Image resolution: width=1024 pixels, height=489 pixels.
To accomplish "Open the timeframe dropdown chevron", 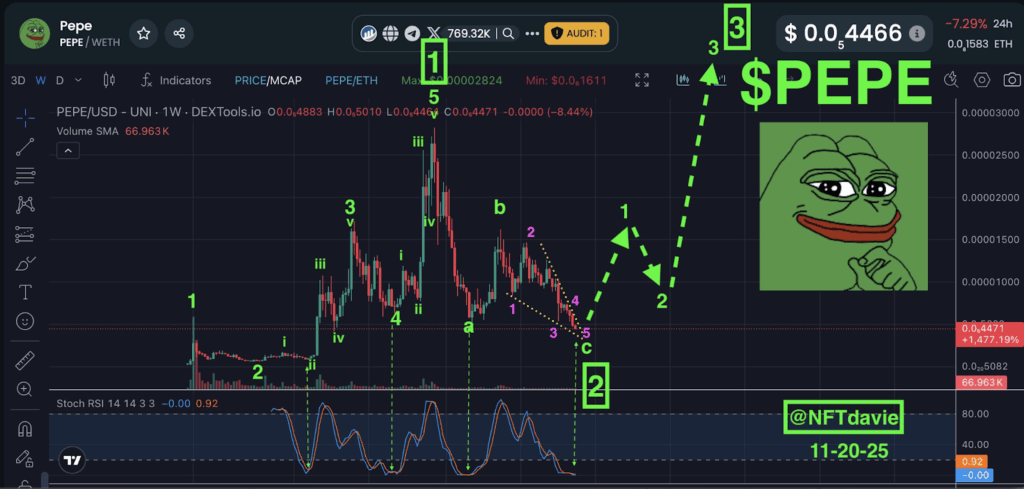I will point(78,80).
